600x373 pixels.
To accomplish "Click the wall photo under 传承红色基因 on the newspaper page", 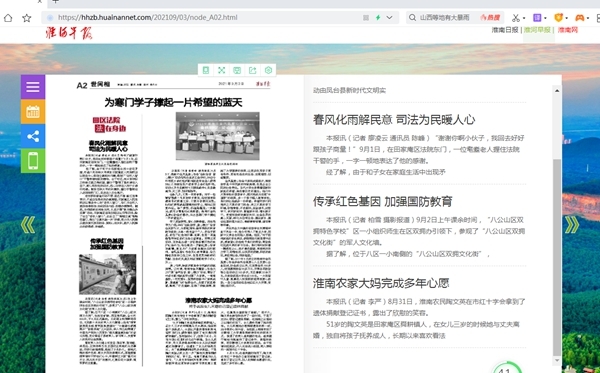I will [108, 274].
